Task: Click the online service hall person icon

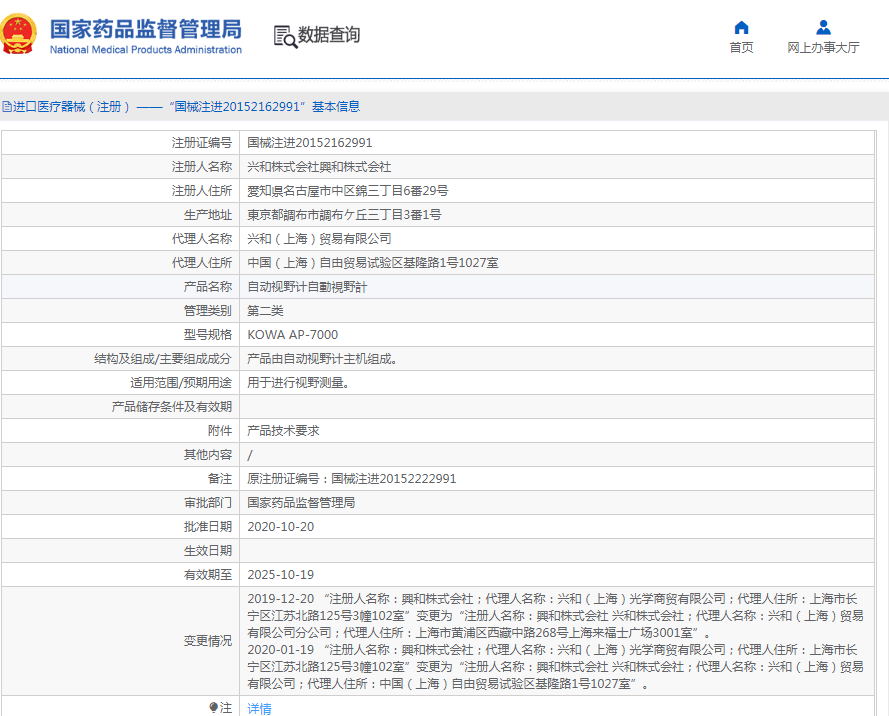Action: [823, 27]
